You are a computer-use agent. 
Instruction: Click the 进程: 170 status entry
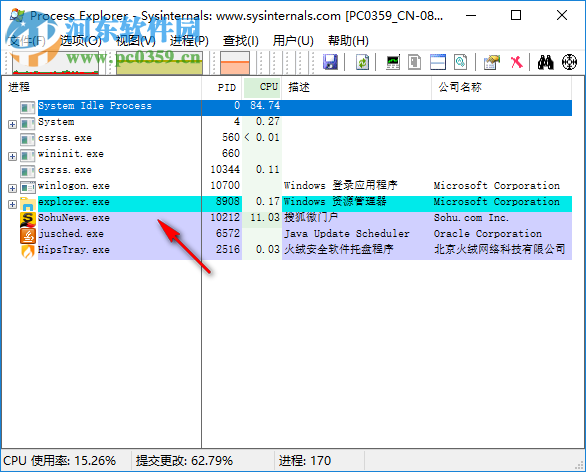click(305, 461)
